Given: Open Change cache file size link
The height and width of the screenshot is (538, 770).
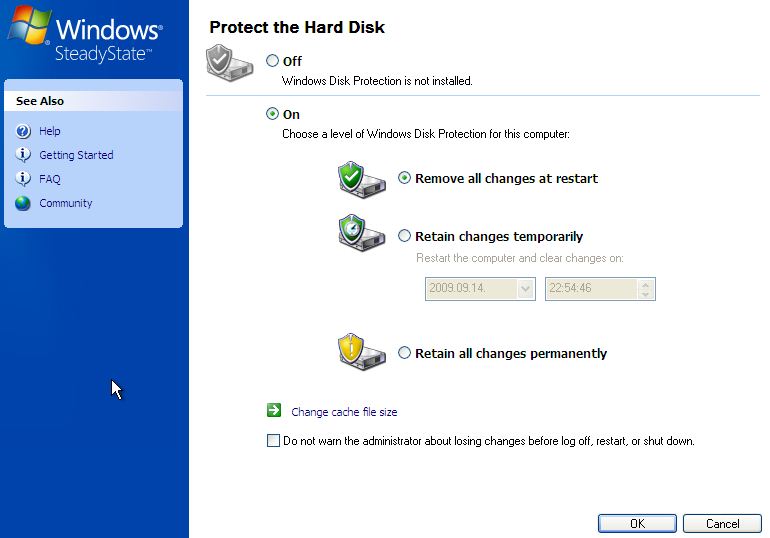Looking at the screenshot, I should [x=344, y=412].
